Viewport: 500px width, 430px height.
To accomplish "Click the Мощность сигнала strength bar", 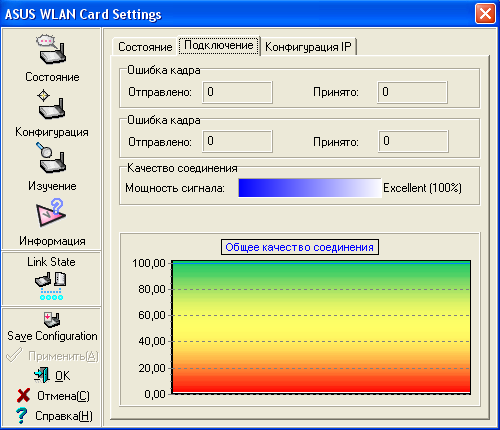I will pos(310,188).
